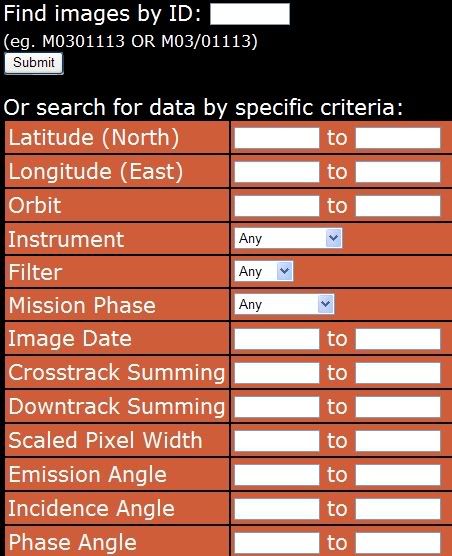The height and width of the screenshot is (556, 452).
Task: Select the Phase Angle maximum field
Action: [398, 543]
